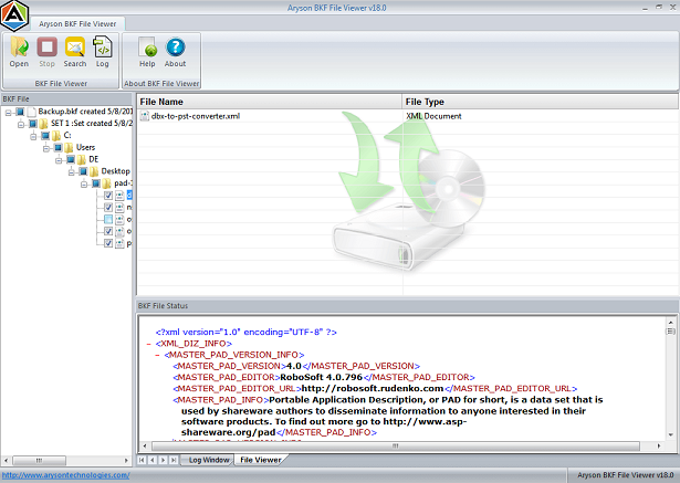
Task: Click the tree panel horizontal scrollbar thumb
Action: 39,460
